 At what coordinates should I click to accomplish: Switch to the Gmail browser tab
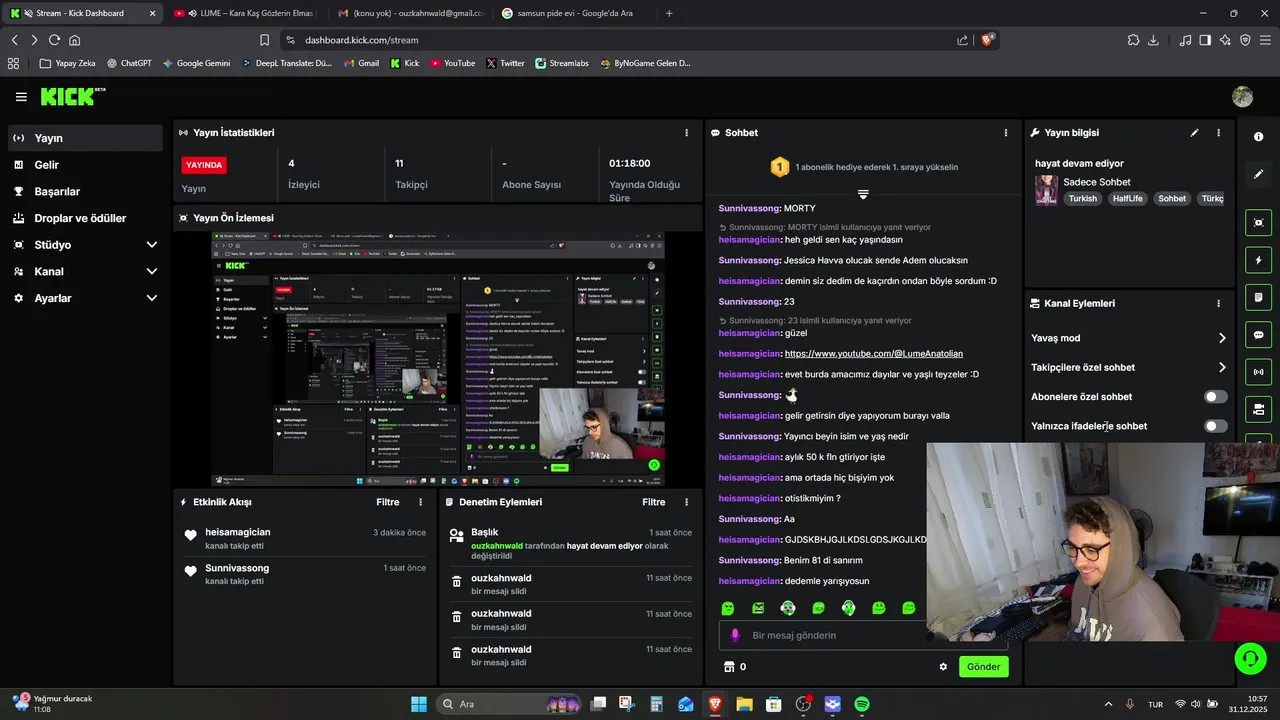[410, 13]
